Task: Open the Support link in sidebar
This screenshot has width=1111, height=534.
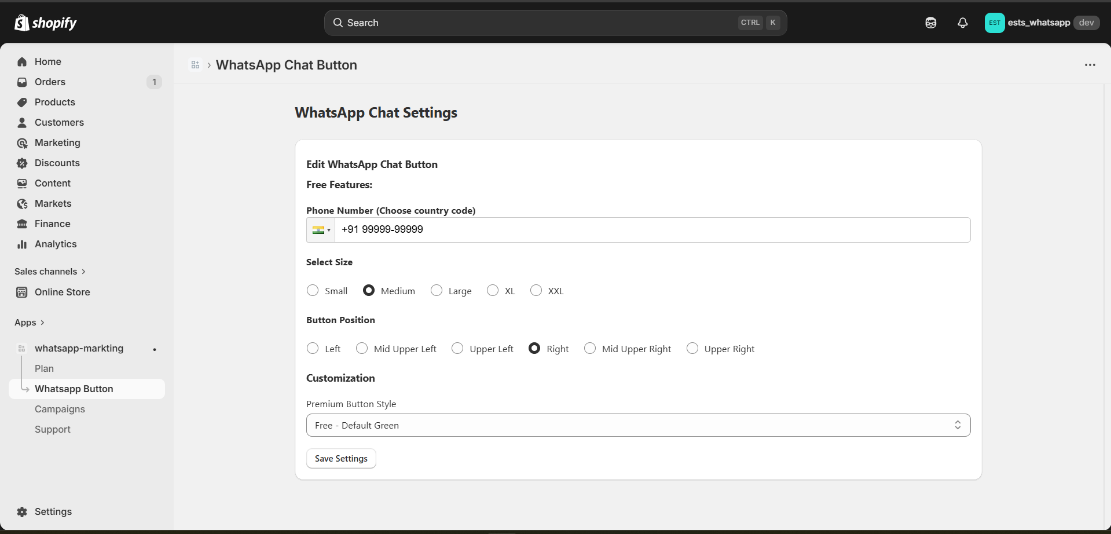Action: tap(53, 430)
